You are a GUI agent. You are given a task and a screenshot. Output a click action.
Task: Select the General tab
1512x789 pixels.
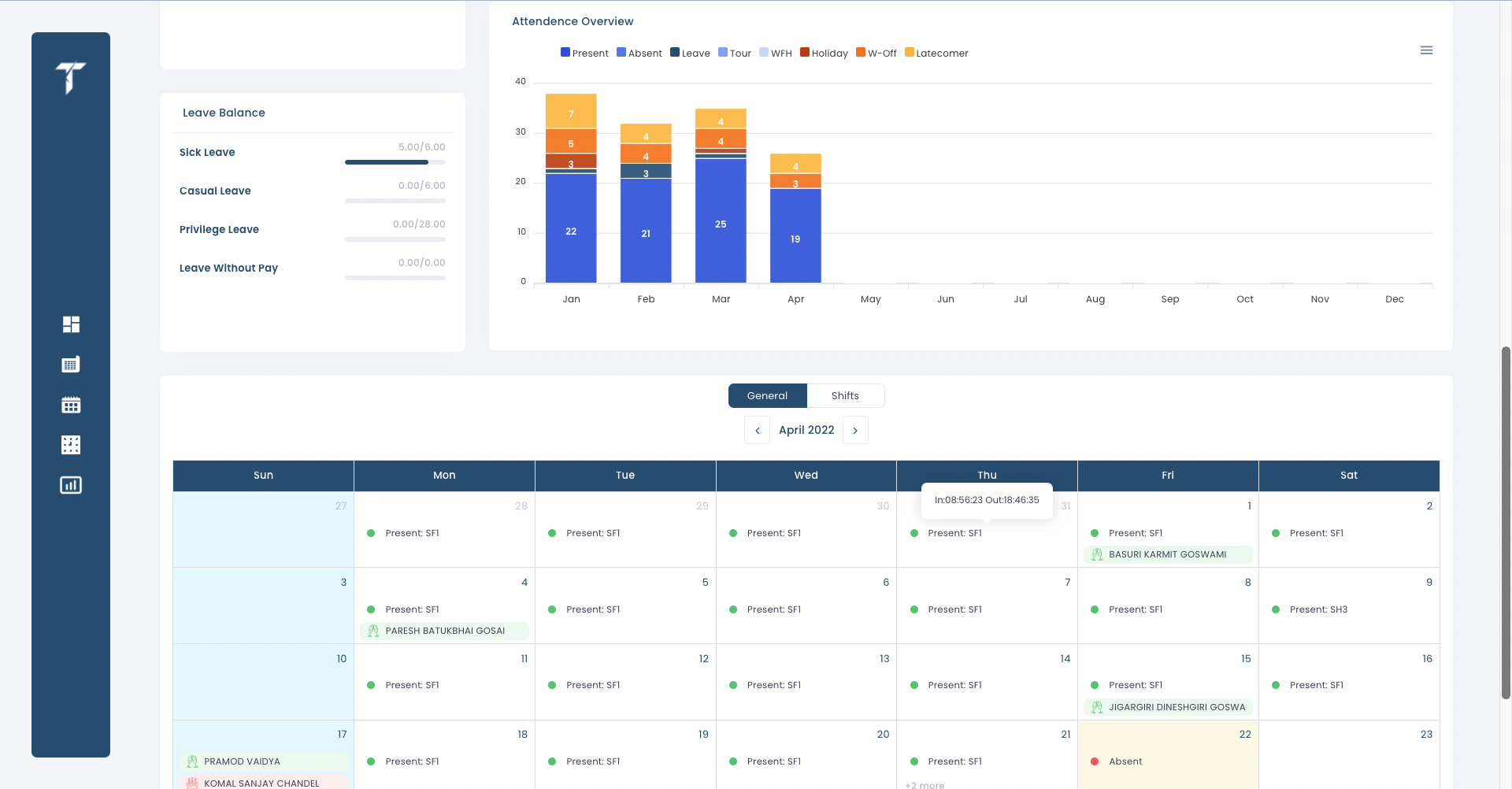[767, 395]
